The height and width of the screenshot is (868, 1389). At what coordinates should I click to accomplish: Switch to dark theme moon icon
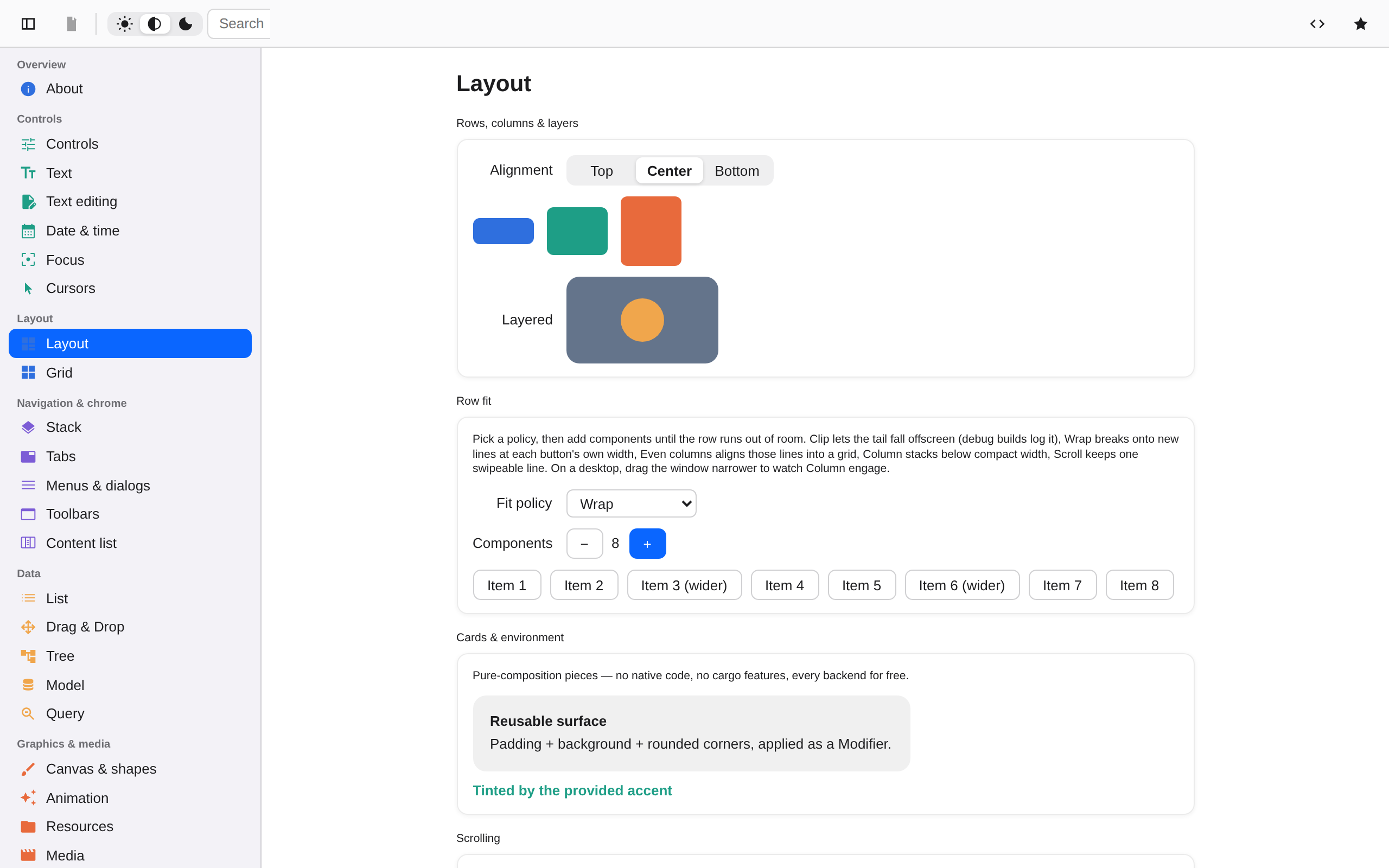[x=186, y=23]
